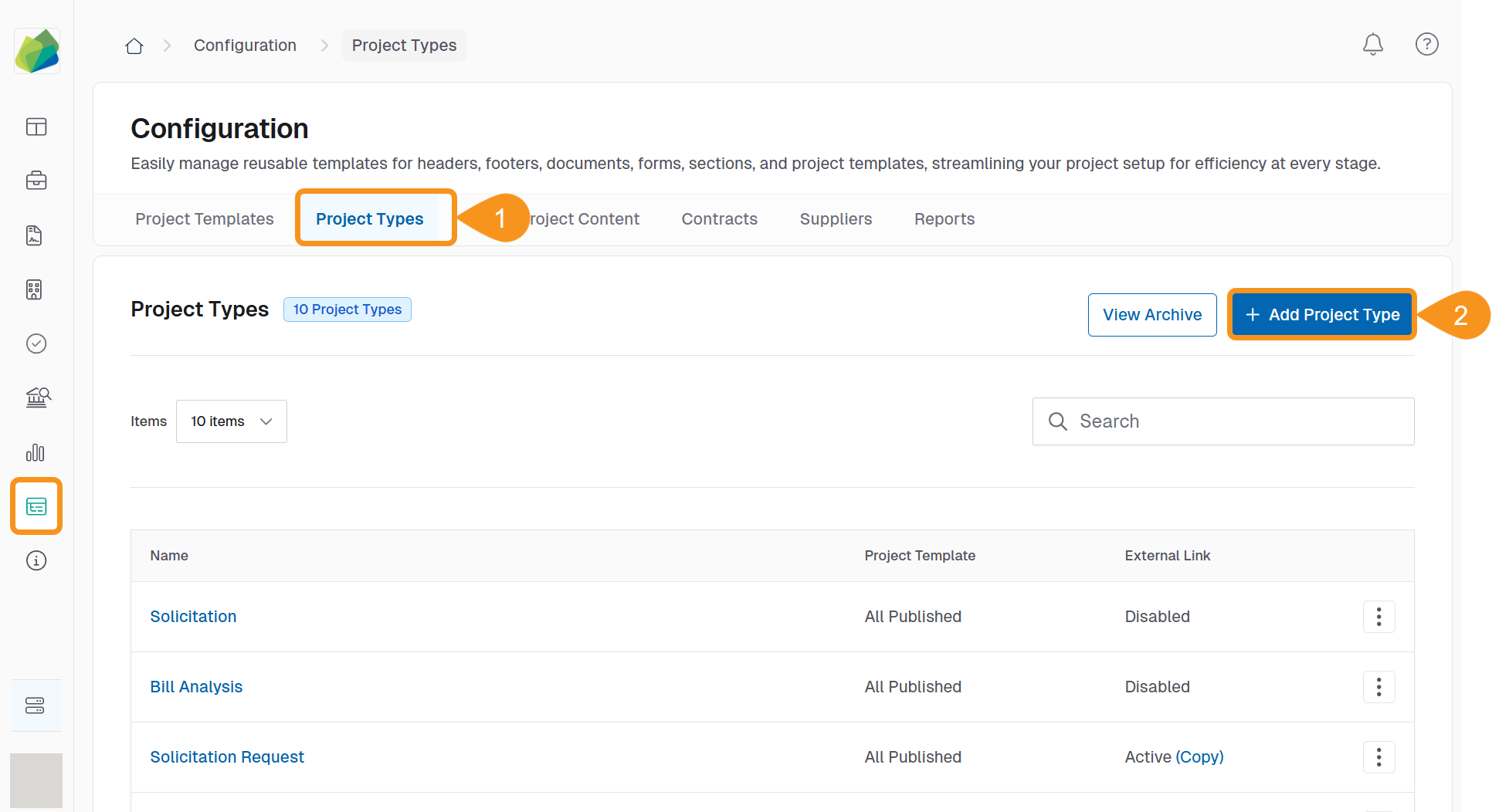The height and width of the screenshot is (812, 1492).
Task: Click the home breadcrumb icon
Action: point(134,46)
